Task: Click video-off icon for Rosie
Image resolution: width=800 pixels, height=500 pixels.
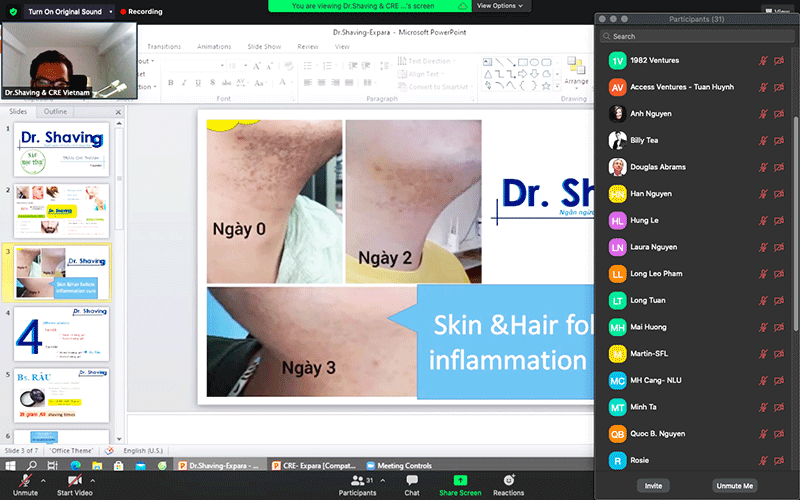Action: 779,461
